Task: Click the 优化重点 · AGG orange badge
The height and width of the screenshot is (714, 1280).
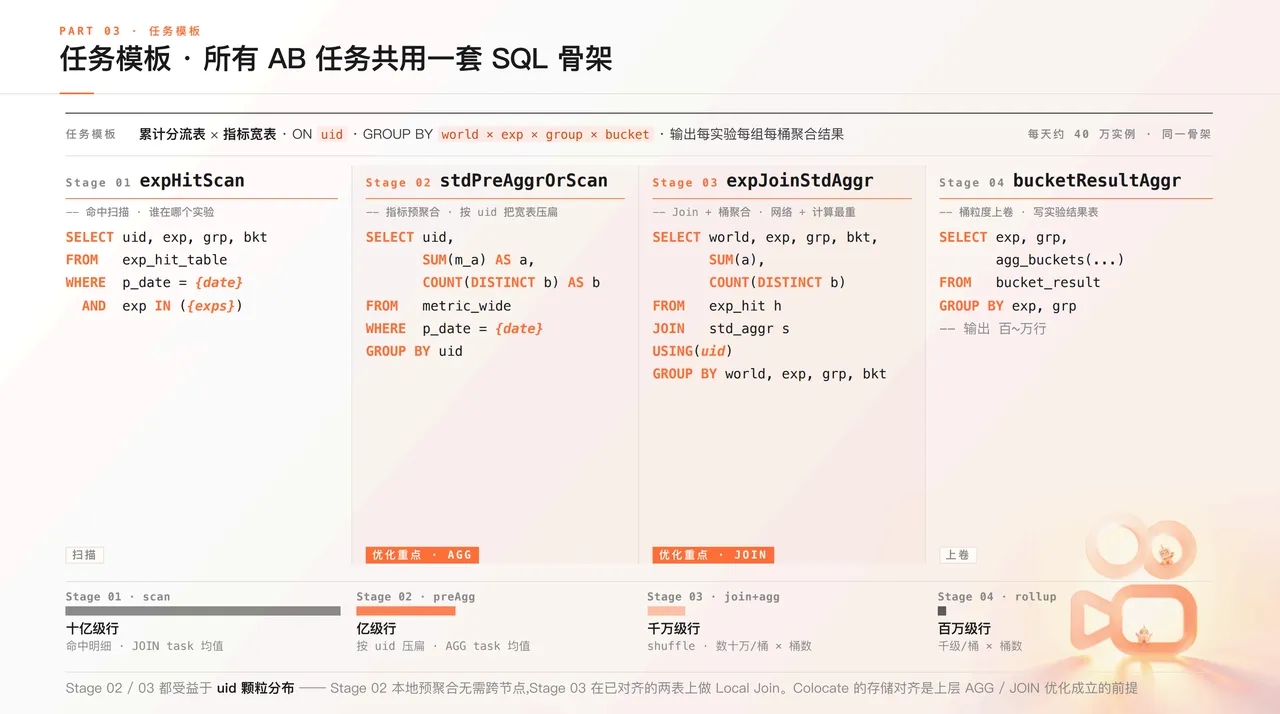Action: 422,555
